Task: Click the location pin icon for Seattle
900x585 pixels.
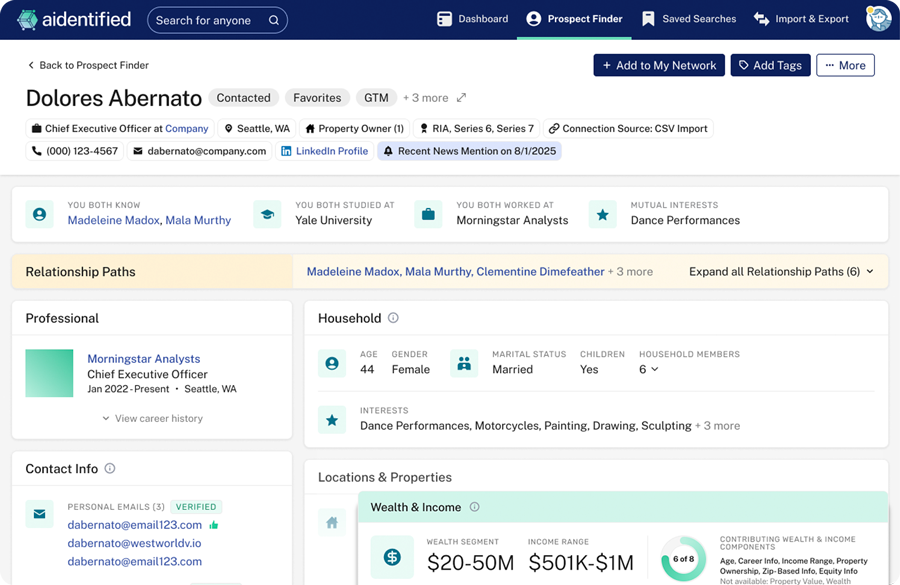Action: tap(228, 129)
